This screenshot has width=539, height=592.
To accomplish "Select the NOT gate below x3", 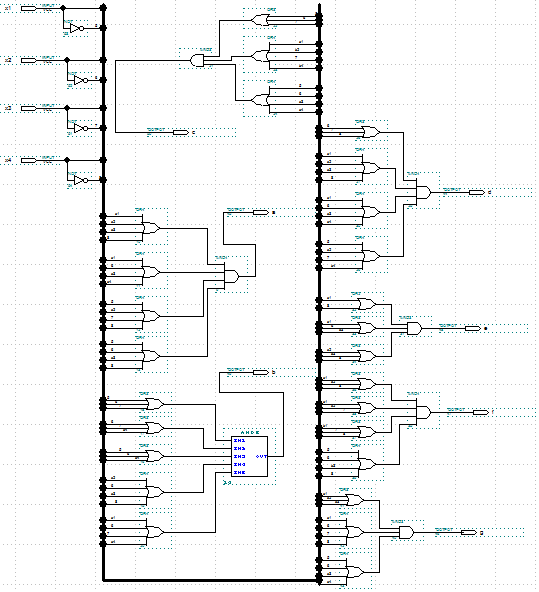I will 81,128.
